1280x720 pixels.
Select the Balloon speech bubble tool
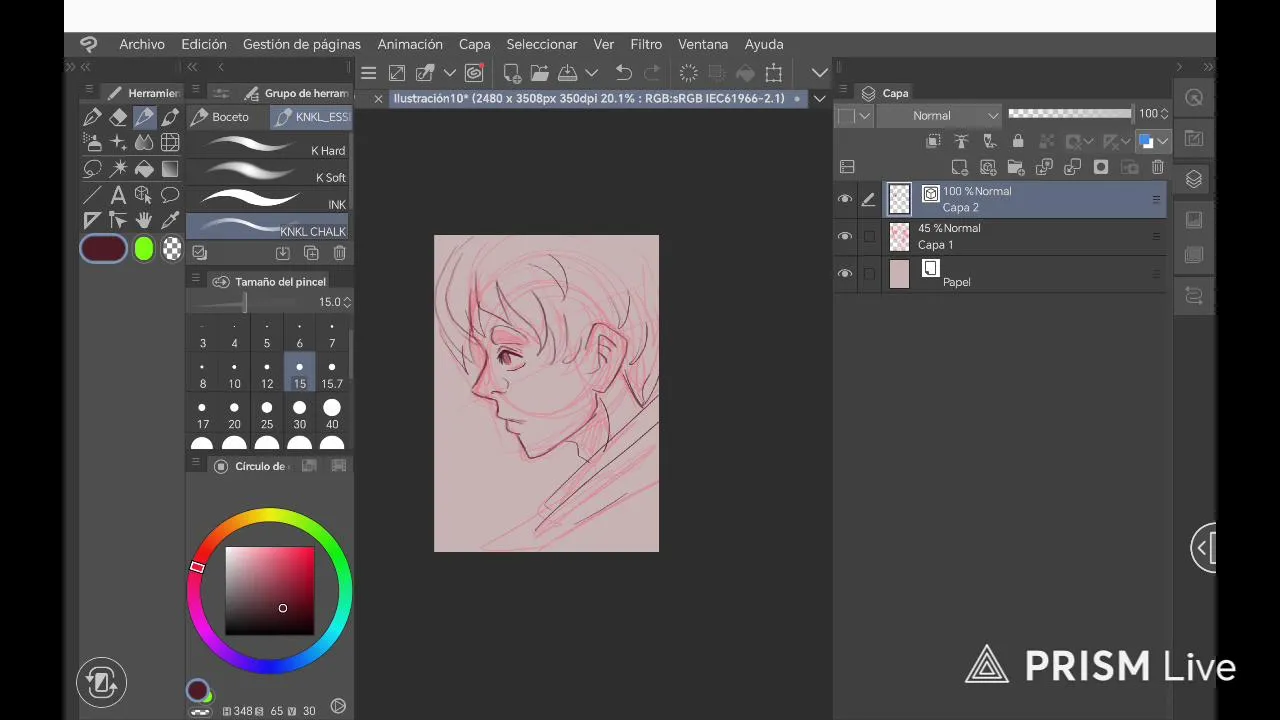point(170,195)
